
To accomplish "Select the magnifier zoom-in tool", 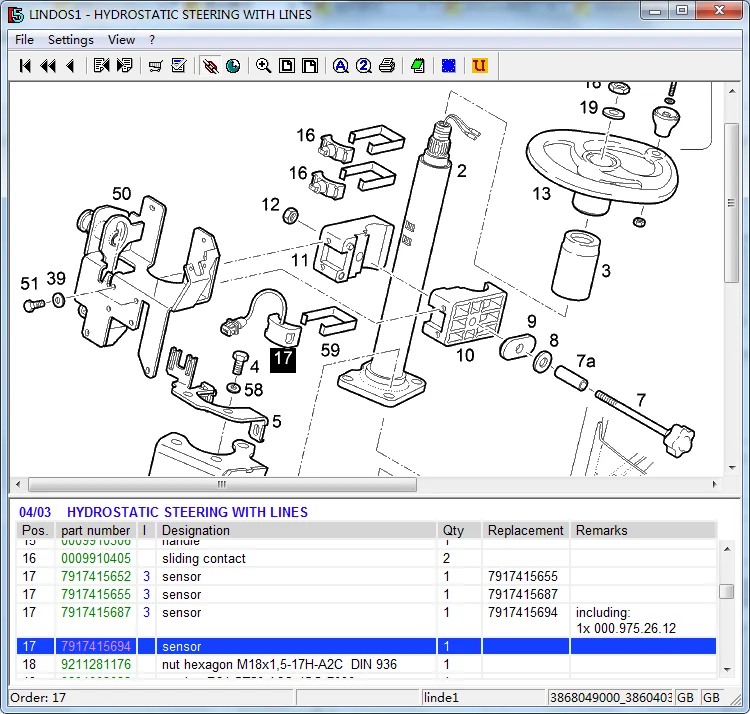I will click(x=264, y=66).
